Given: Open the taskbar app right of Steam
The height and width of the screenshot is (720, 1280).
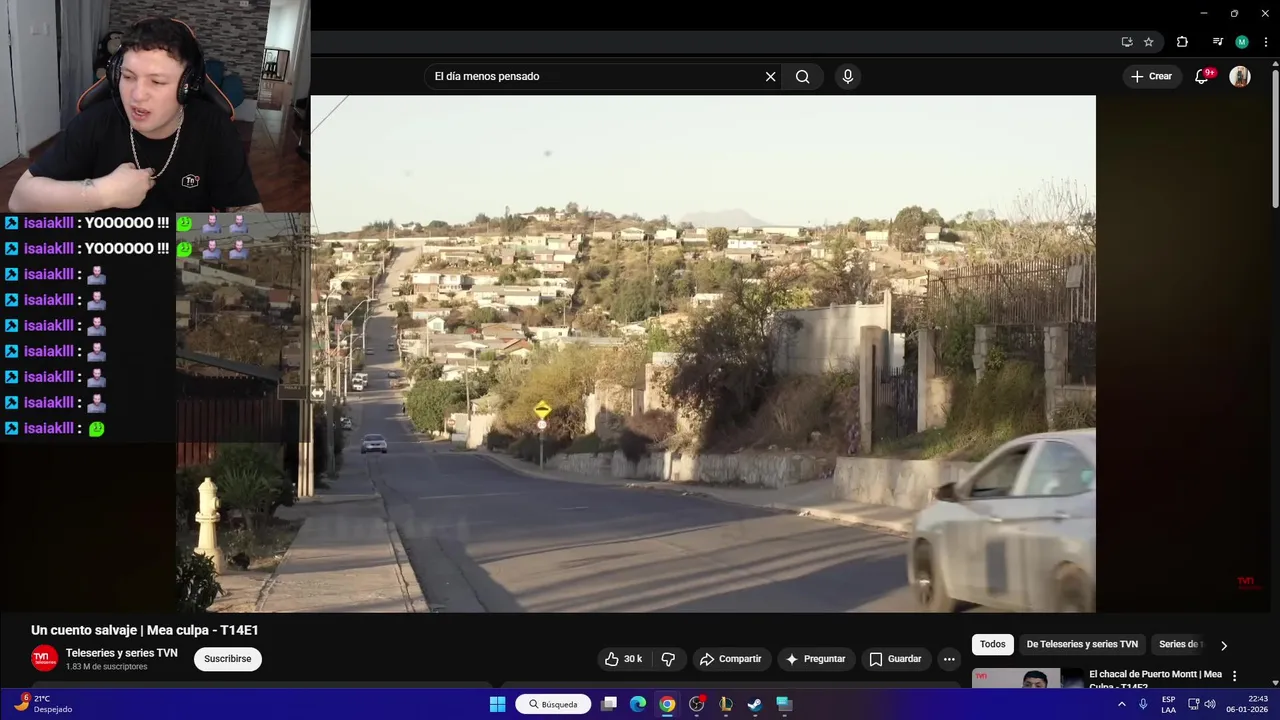Looking at the screenshot, I should tap(784, 704).
